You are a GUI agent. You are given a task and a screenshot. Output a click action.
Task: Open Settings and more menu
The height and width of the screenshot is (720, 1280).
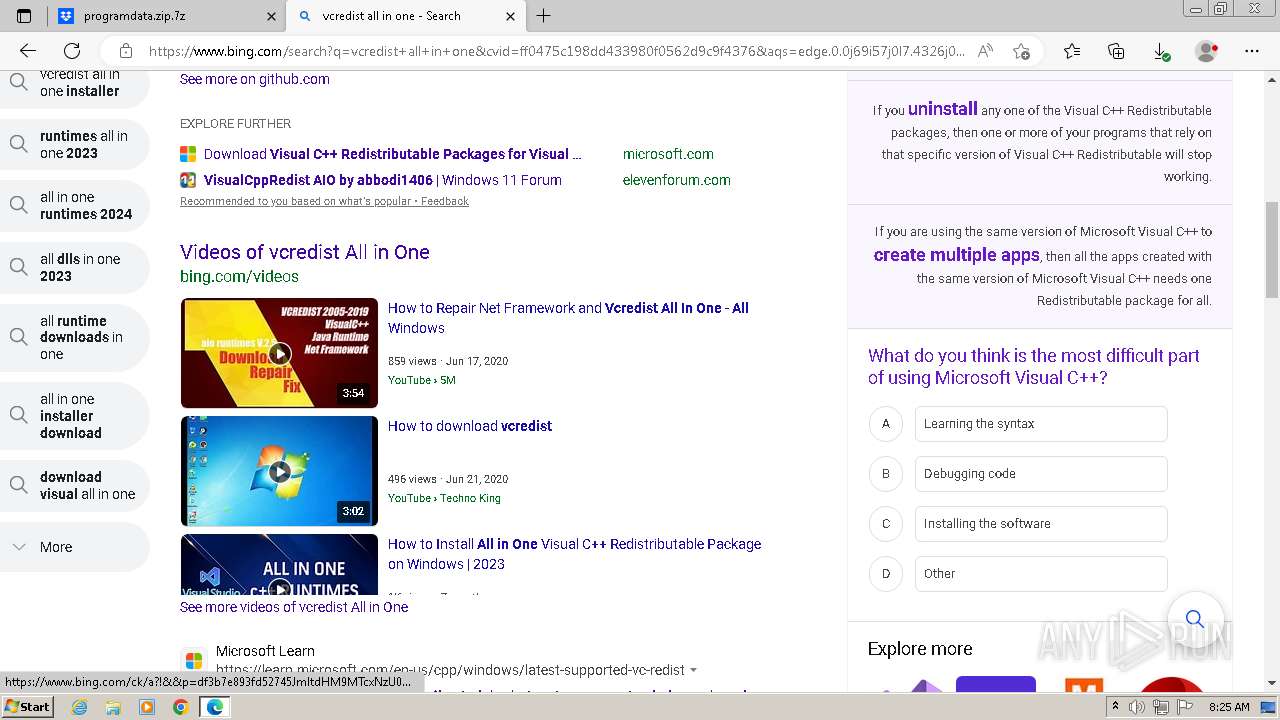[x=1252, y=51]
